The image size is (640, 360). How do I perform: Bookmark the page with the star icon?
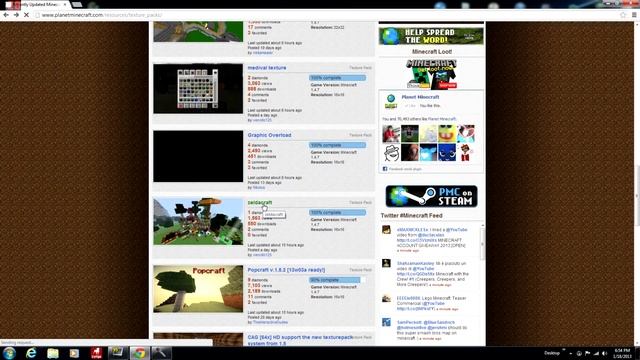(623, 15)
